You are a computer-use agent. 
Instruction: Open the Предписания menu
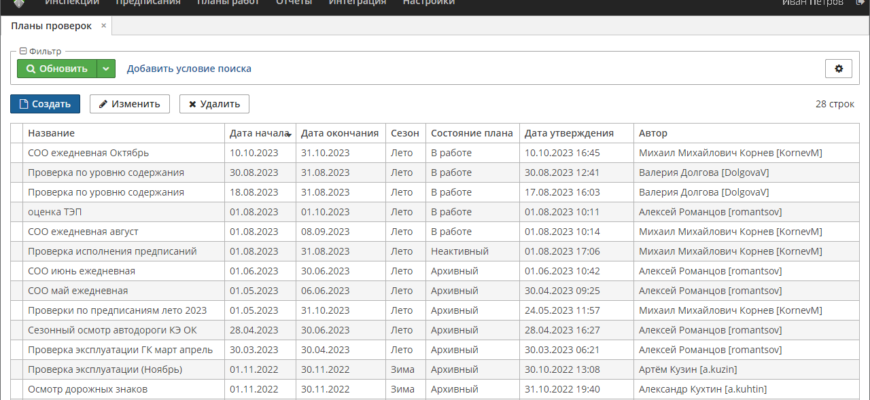(148, 3)
